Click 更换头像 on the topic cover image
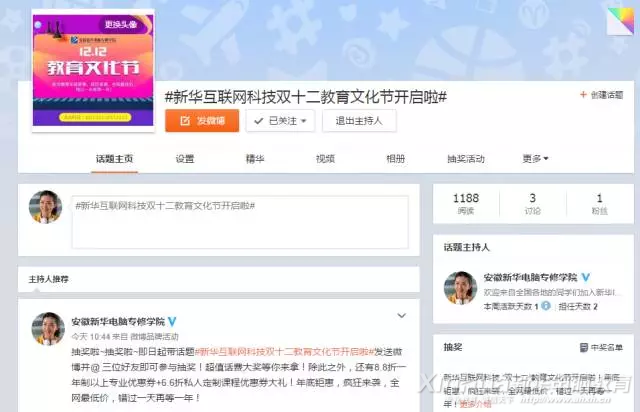This screenshot has height=412, width=640. [x=121, y=24]
